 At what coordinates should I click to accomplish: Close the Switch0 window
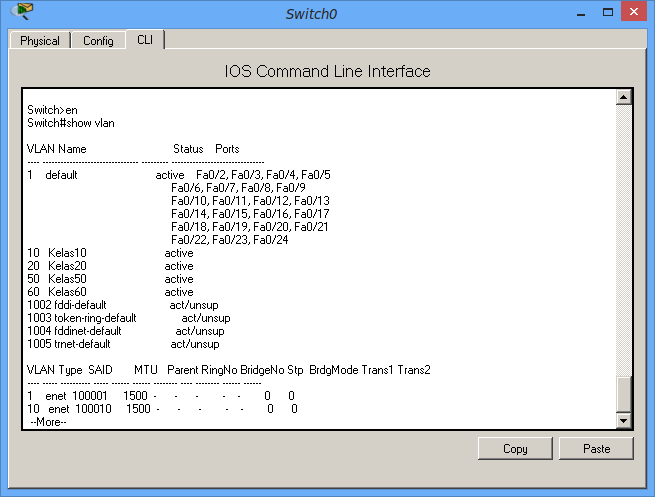point(634,11)
